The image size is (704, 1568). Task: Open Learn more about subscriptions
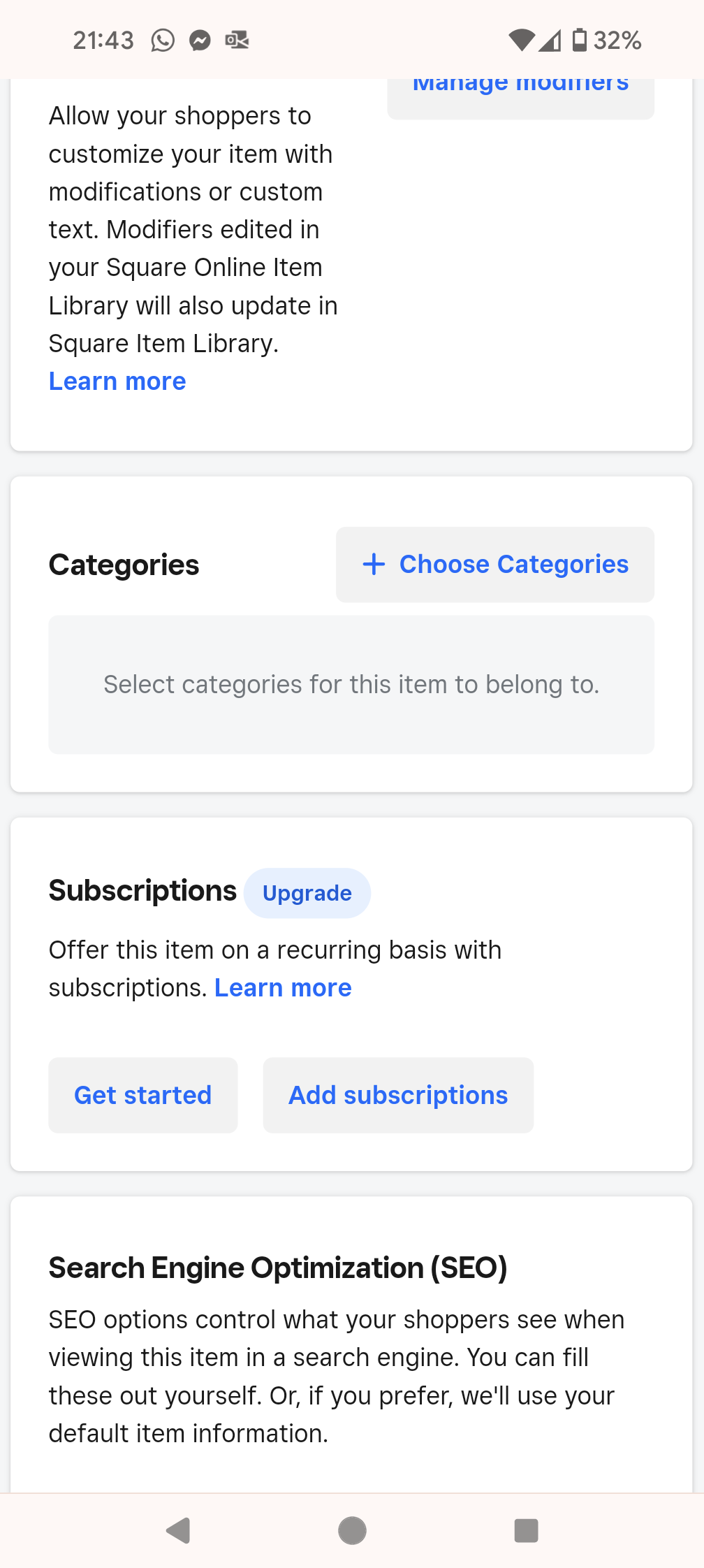(283, 987)
